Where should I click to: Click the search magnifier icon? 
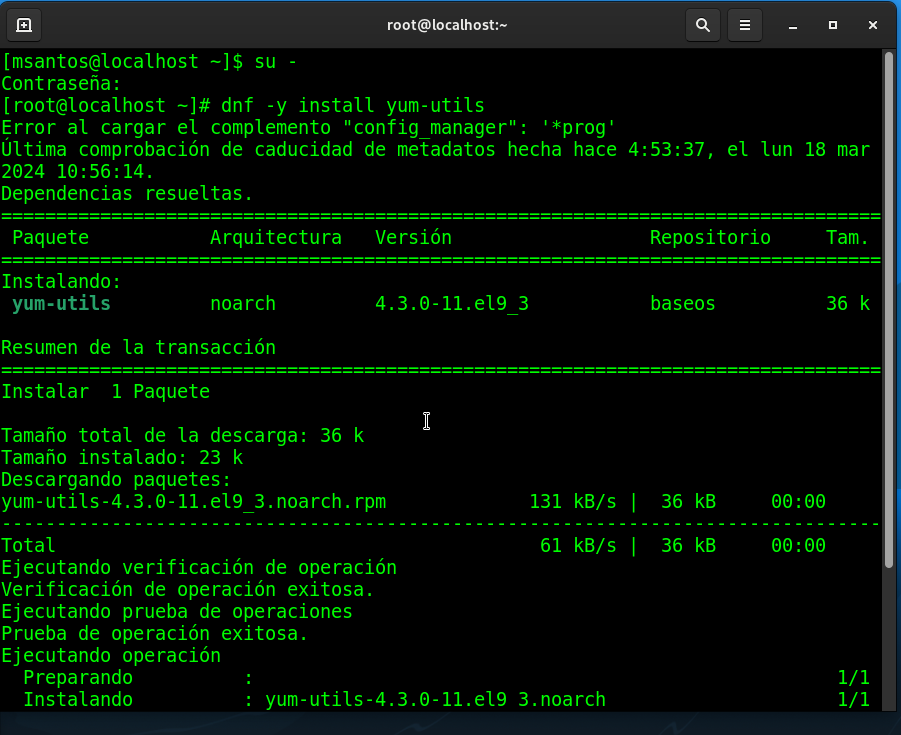pos(703,25)
